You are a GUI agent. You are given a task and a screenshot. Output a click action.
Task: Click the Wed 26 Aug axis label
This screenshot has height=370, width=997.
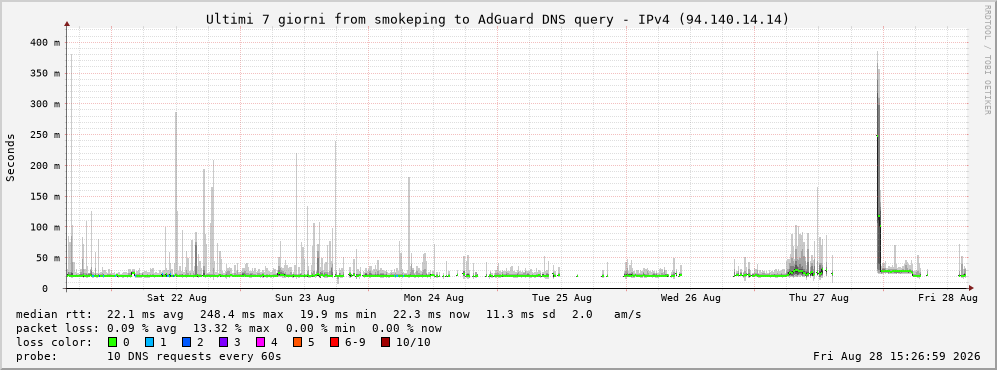coord(691,298)
